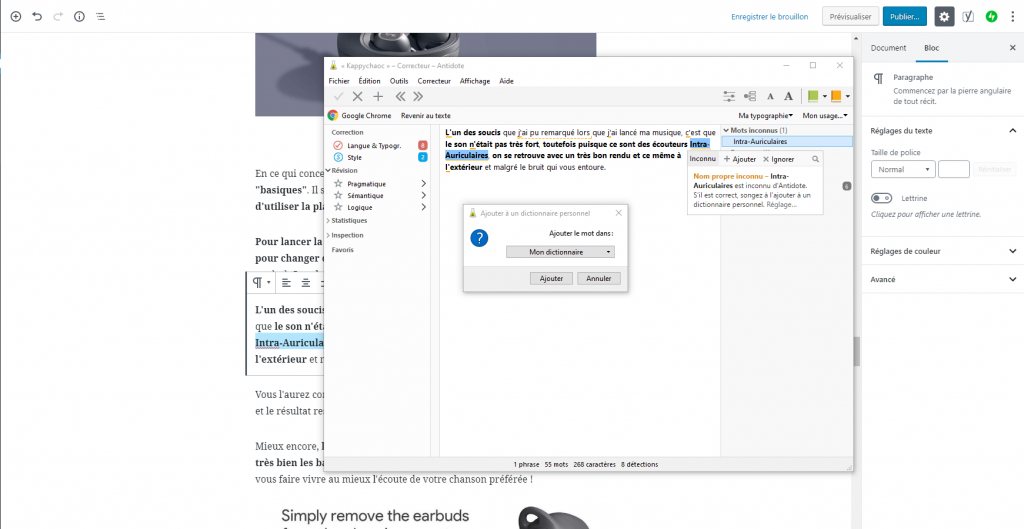Toggle the Lettrine switch
1024x529 pixels.
tap(882, 198)
